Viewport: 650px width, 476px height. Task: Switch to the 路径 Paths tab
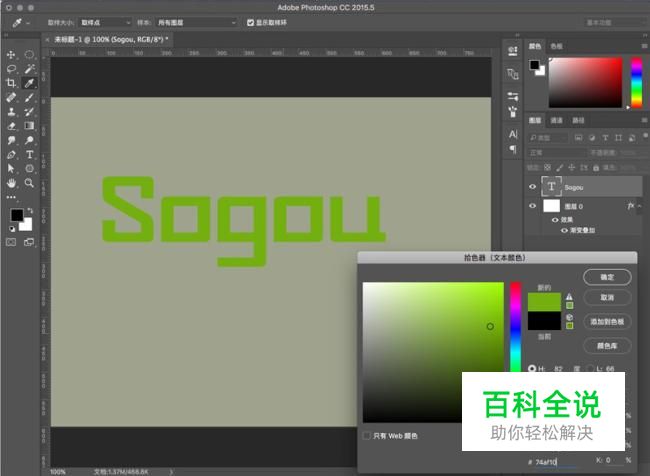(578, 120)
